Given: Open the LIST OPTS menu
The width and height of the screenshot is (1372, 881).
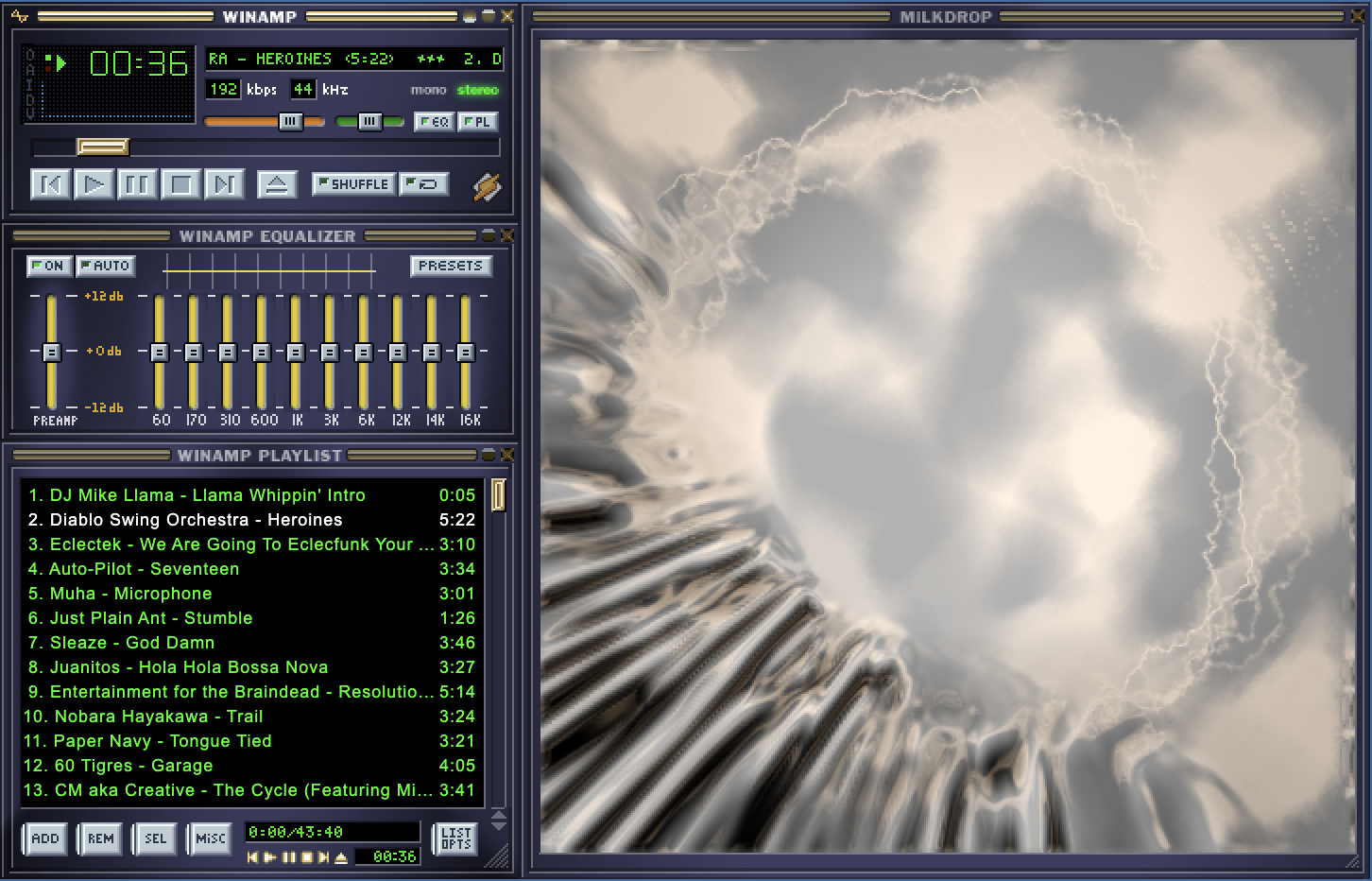Looking at the screenshot, I should click(x=455, y=838).
